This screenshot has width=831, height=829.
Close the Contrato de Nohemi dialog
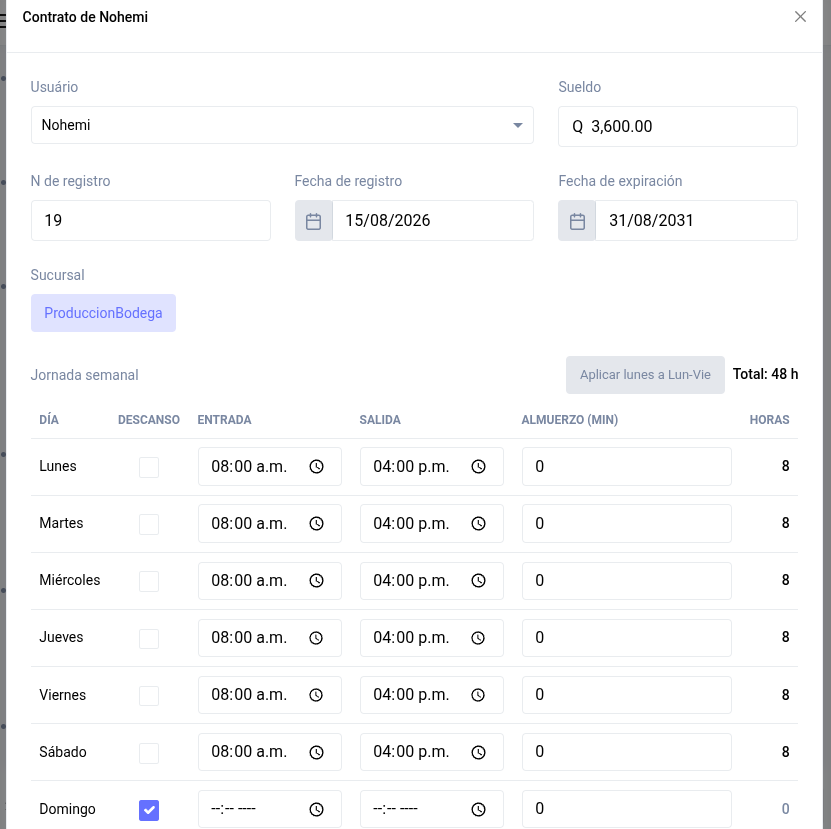[x=800, y=17]
